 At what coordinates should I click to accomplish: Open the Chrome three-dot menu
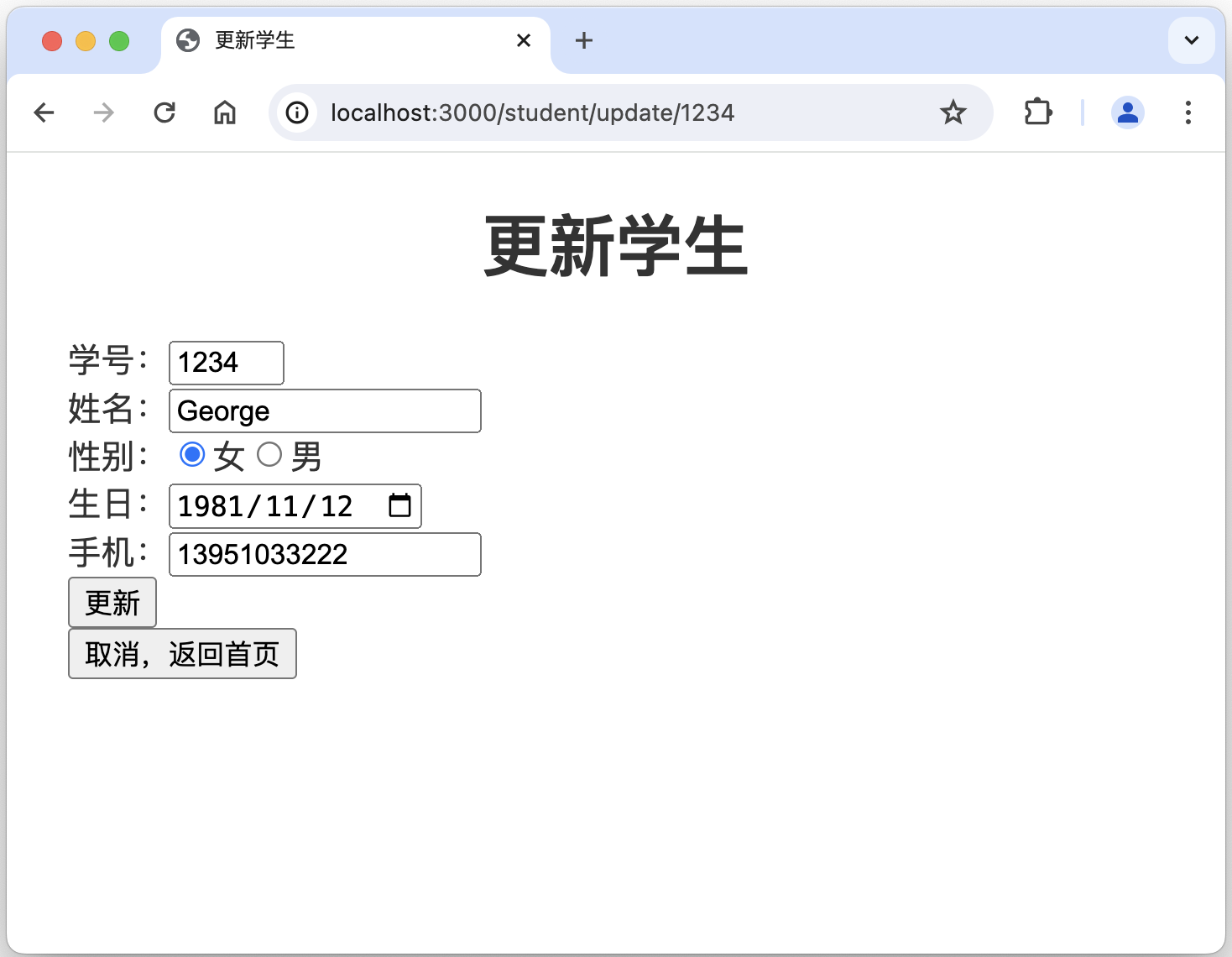(1188, 112)
